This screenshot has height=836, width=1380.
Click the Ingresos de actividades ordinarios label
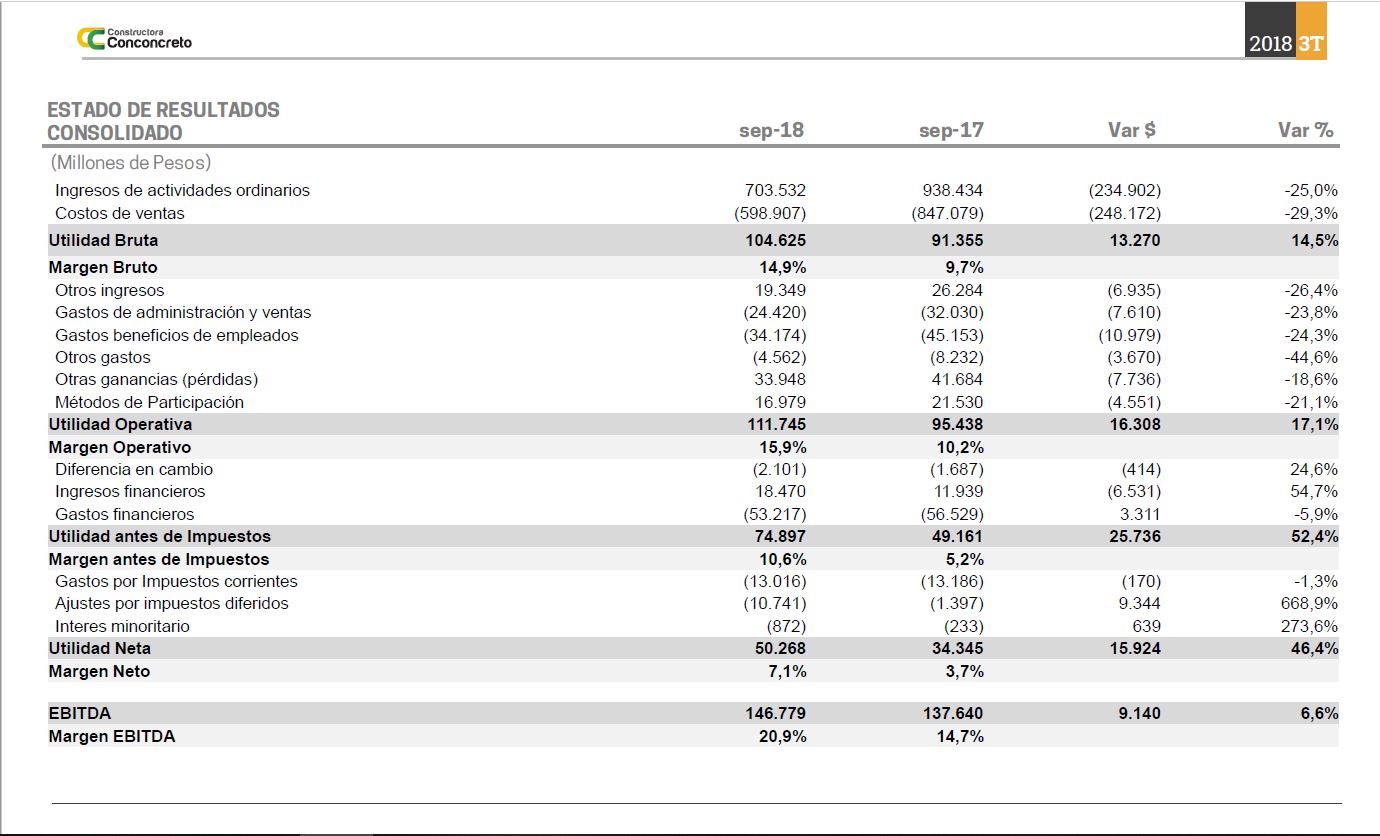pos(182,190)
